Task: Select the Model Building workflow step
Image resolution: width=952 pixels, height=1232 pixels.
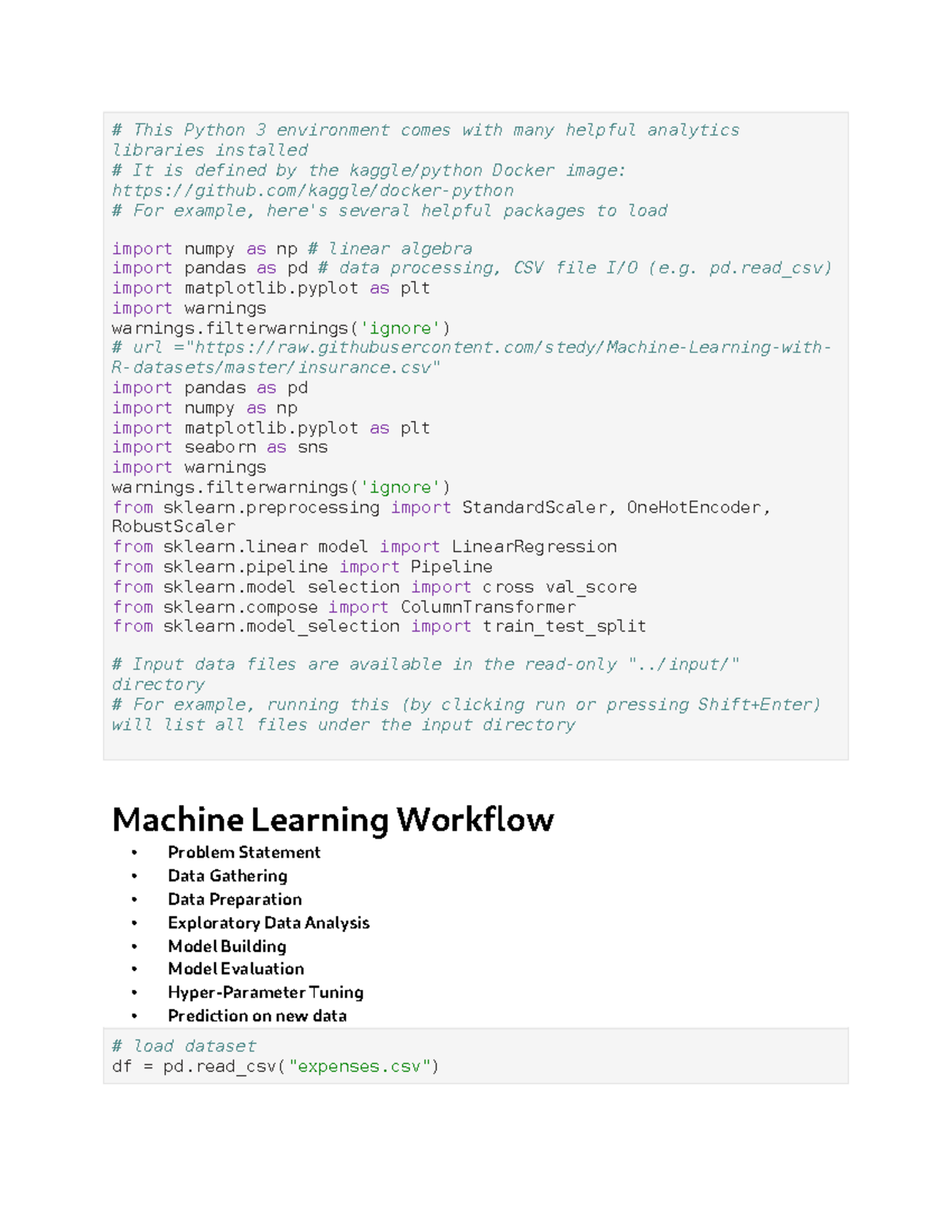Action: click(x=227, y=946)
